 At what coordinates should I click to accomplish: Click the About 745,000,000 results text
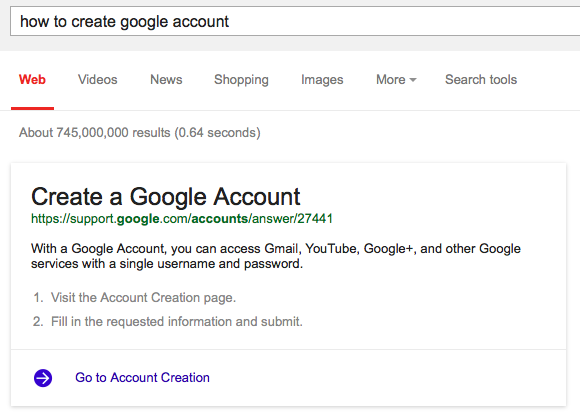[140, 132]
